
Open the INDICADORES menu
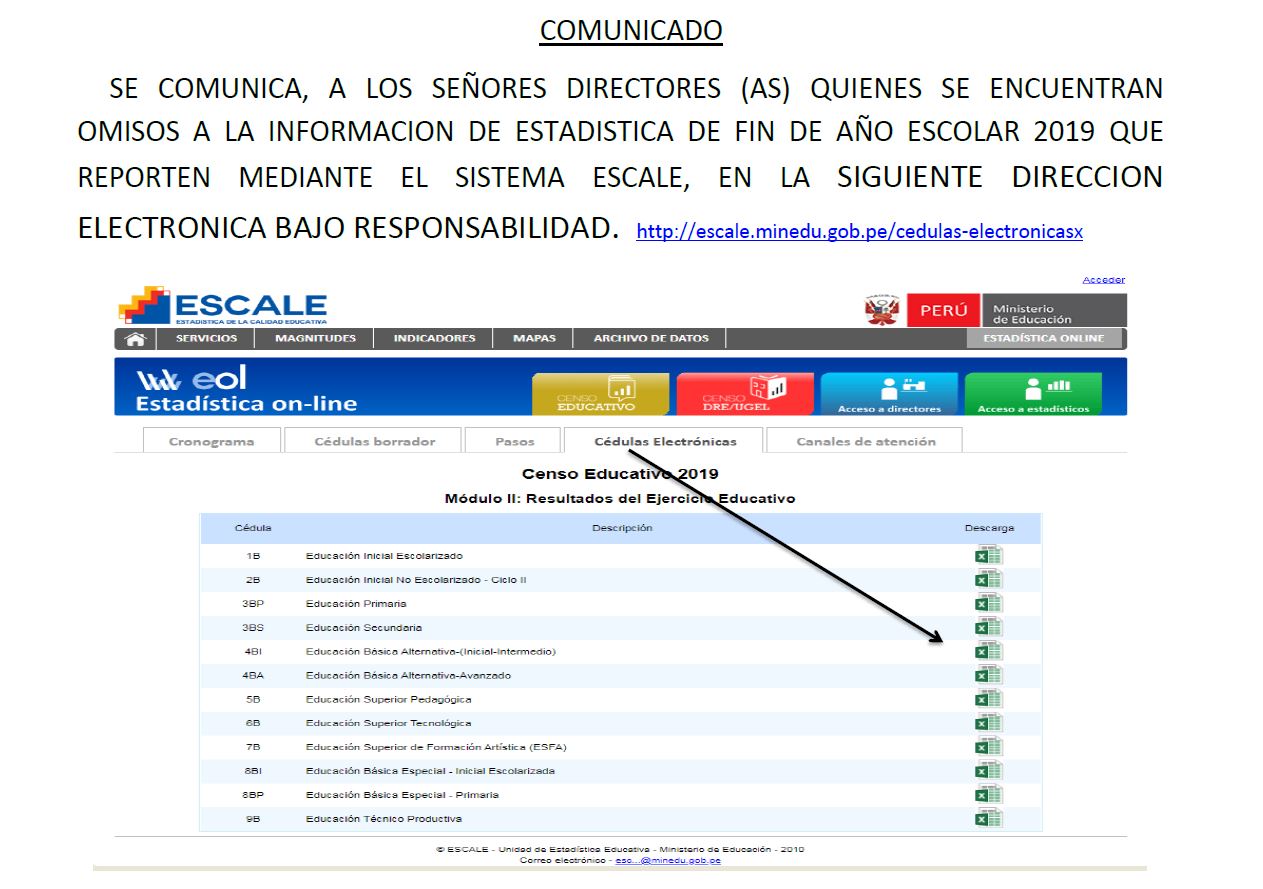434,339
